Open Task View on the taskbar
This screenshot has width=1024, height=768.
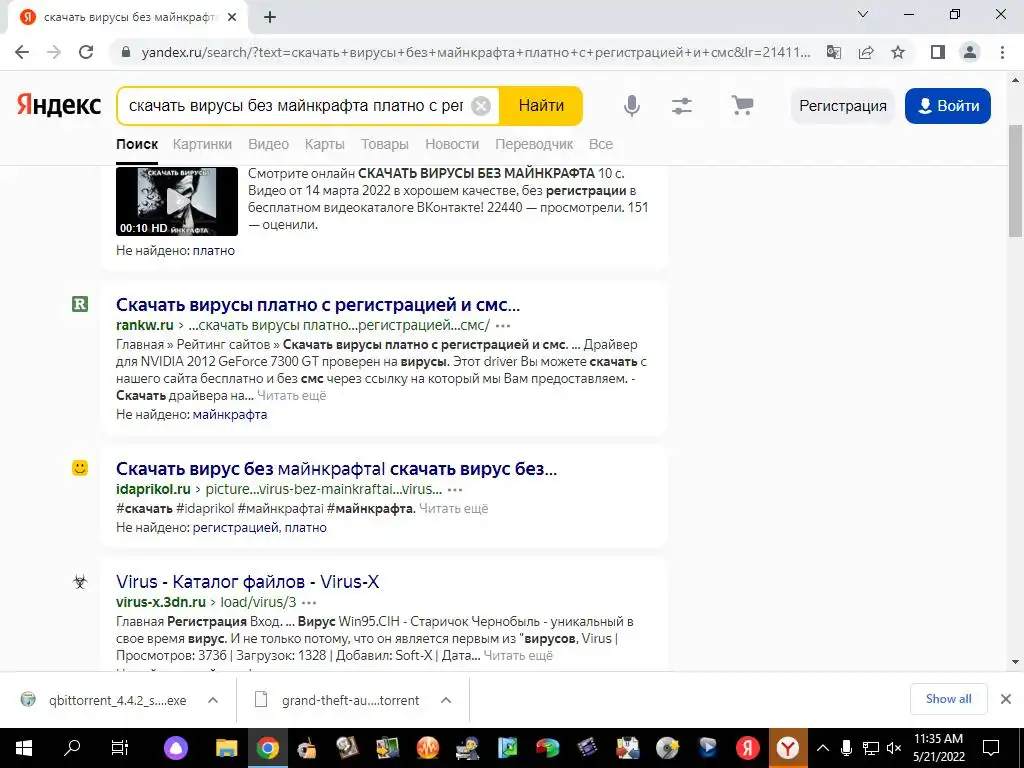(120, 747)
